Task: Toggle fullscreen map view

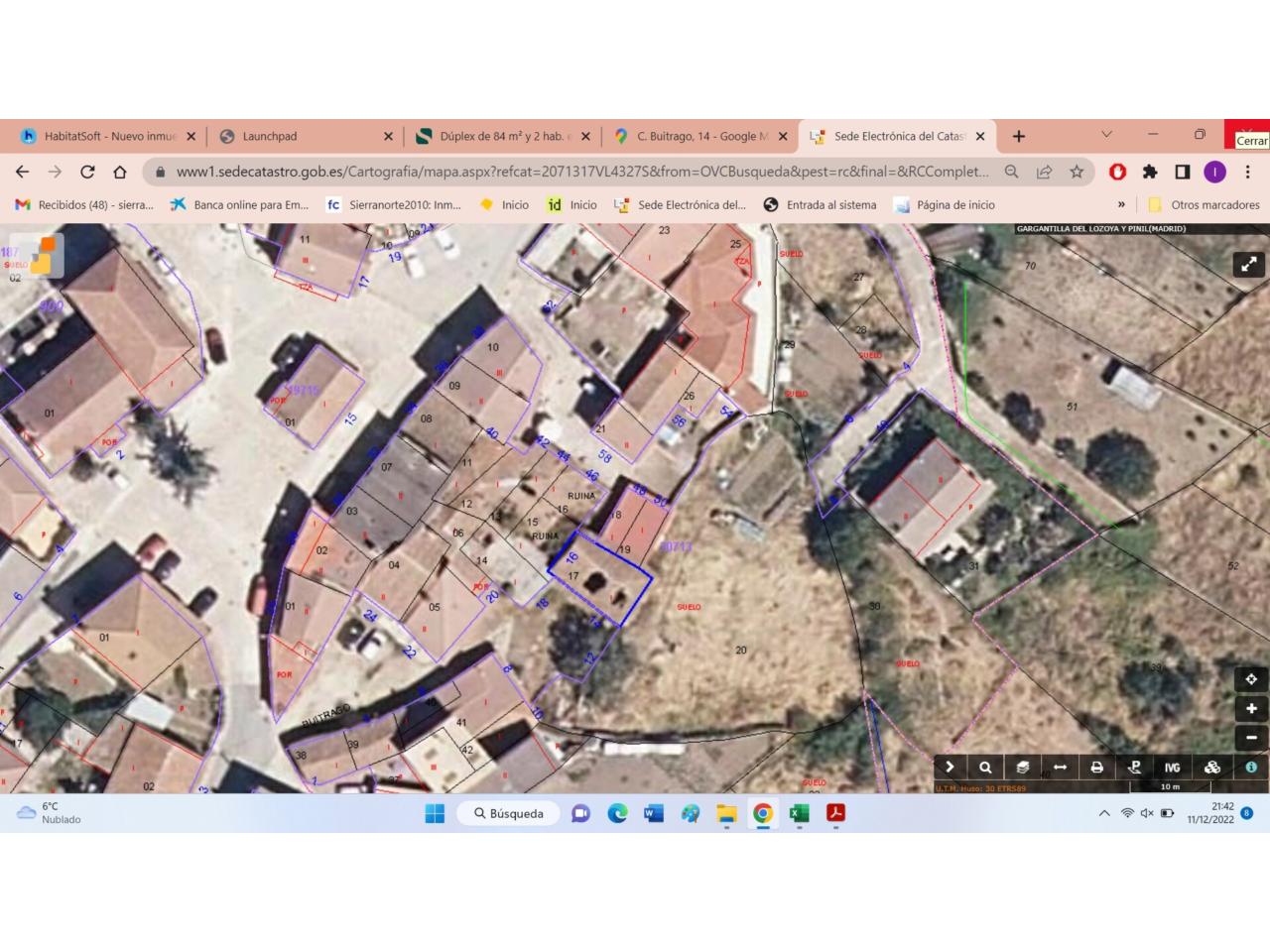Action: tap(1248, 264)
